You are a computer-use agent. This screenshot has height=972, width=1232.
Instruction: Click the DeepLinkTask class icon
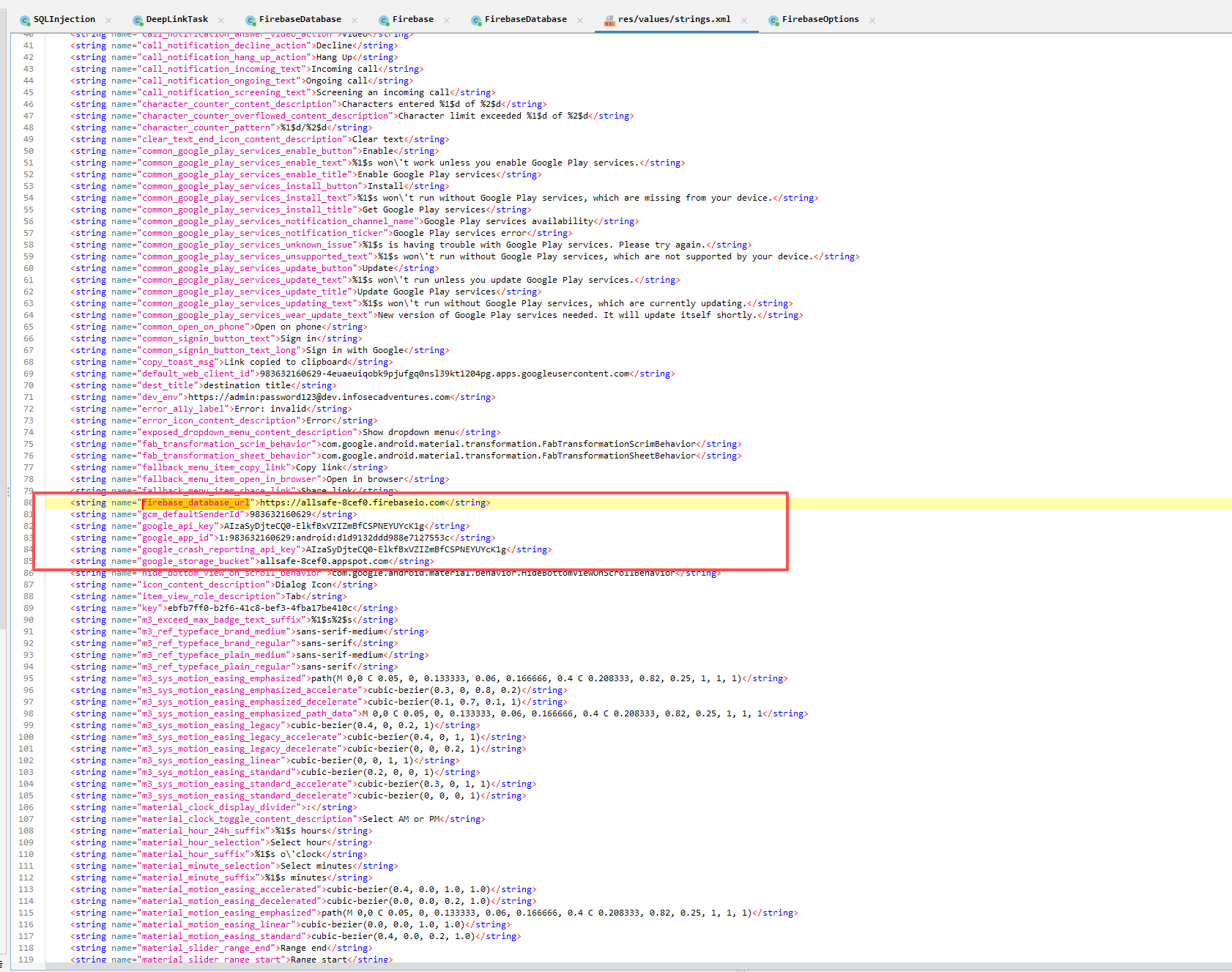(x=138, y=21)
